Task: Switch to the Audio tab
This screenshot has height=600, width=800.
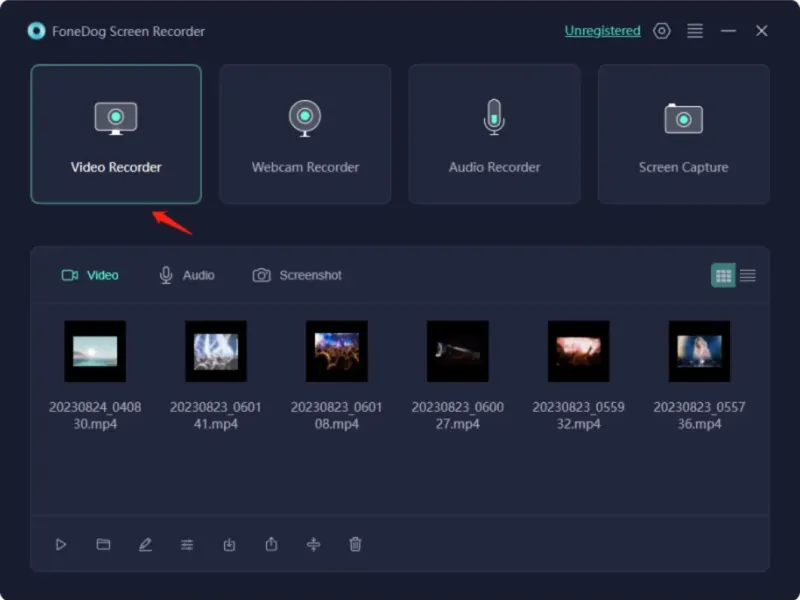Action: click(187, 276)
